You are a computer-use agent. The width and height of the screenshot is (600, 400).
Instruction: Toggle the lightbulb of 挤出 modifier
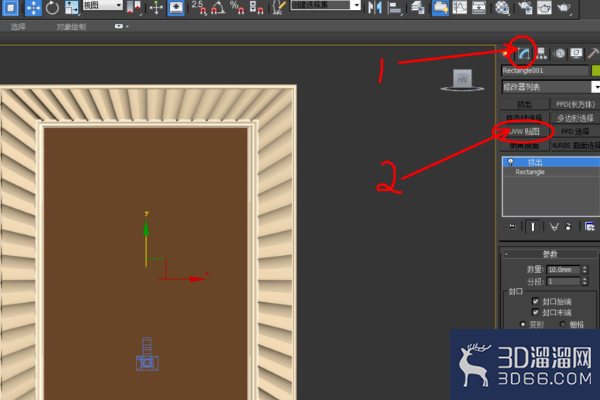click(510, 162)
